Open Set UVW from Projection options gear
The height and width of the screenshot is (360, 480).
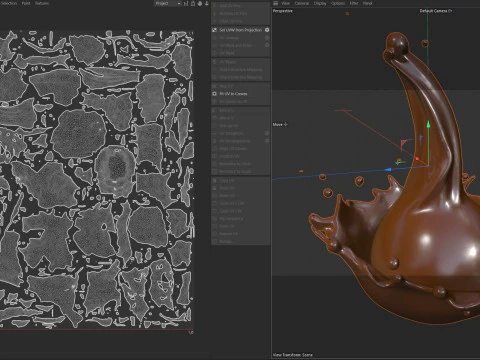click(x=267, y=30)
